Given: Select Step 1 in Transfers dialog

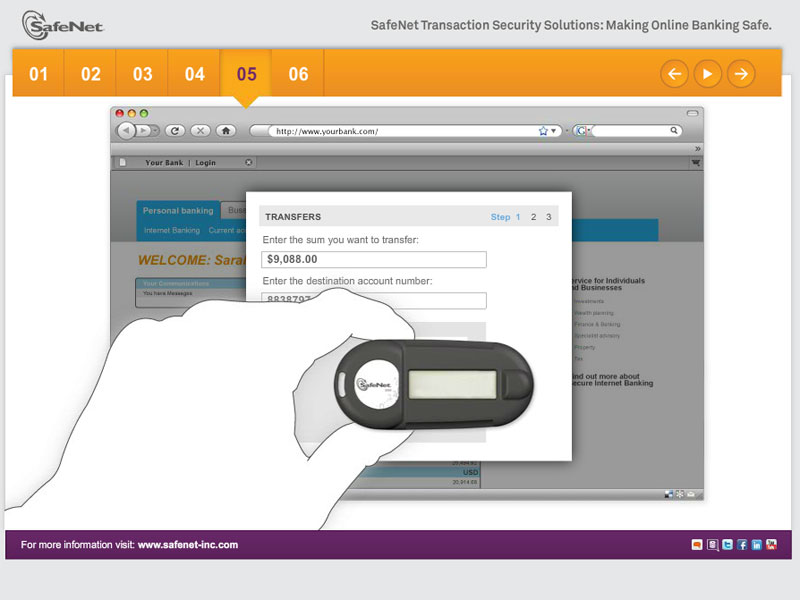Looking at the screenshot, I should coord(505,217).
